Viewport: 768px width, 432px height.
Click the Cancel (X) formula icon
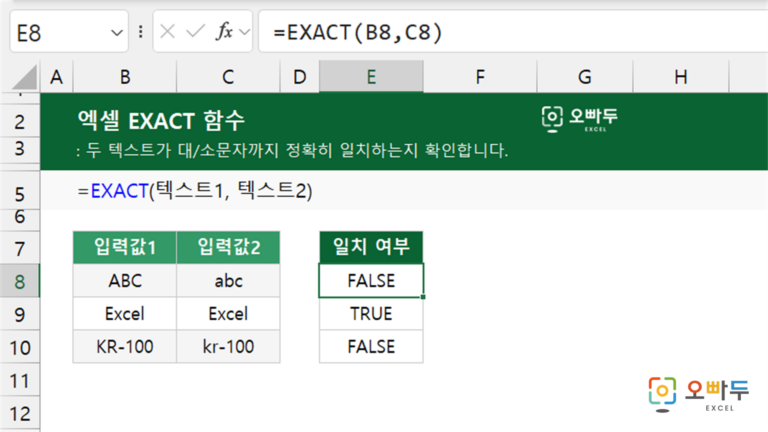pos(168,32)
